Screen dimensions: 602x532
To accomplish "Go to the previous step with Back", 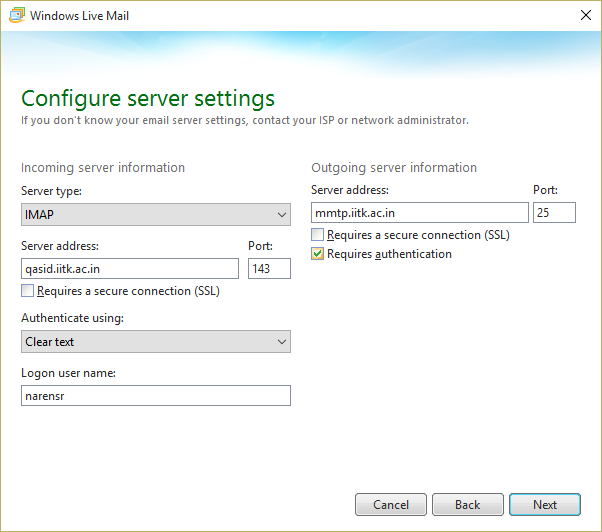I will click(468, 504).
